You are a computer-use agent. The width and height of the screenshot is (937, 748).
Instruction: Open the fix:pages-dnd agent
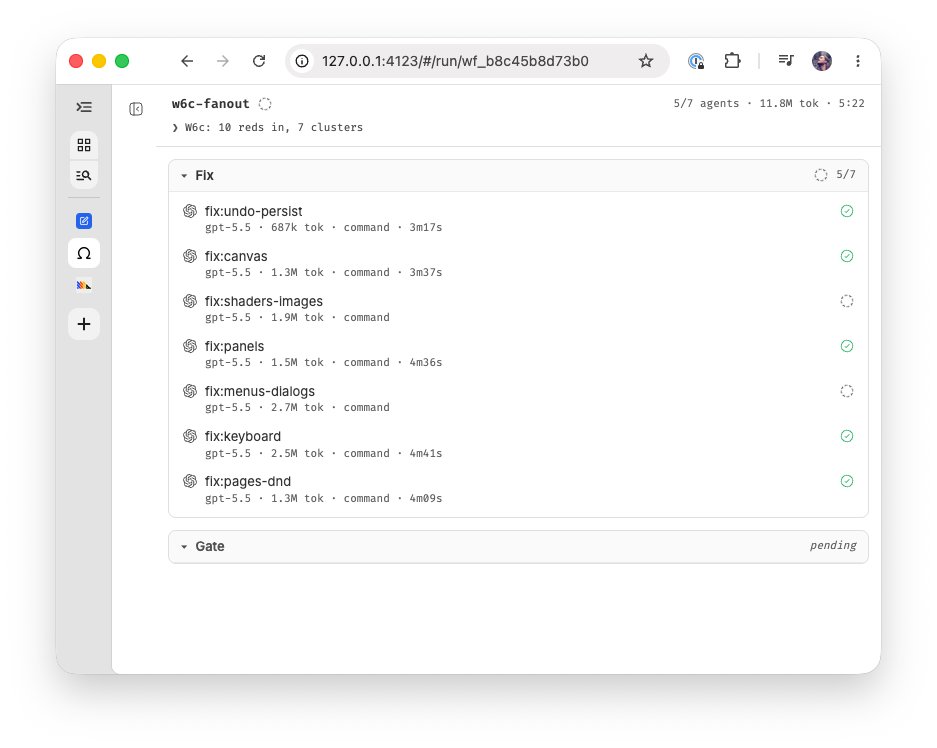518,489
